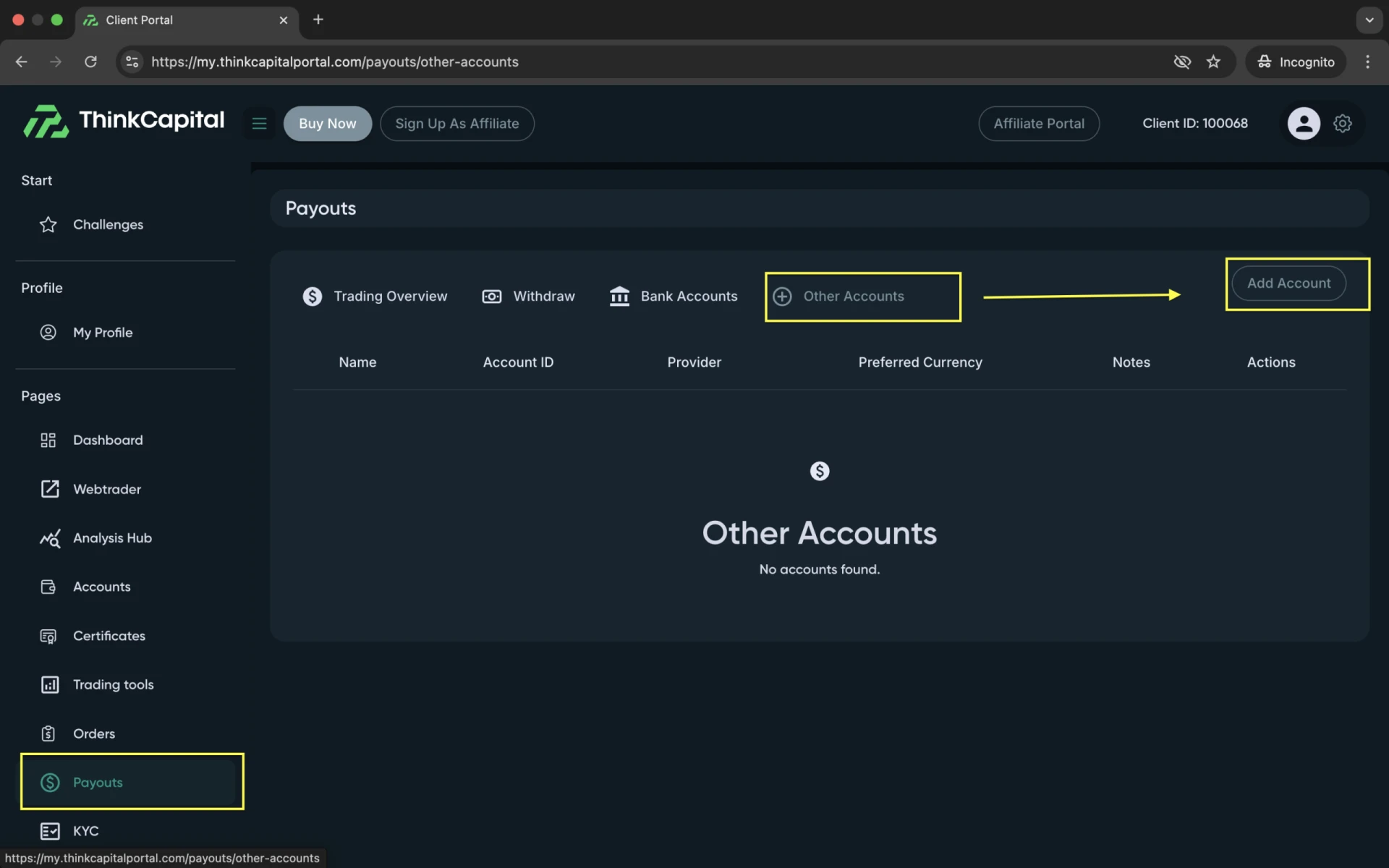Open the settings gear icon
Viewport: 1389px width, 868px height.
[1343, 124]
